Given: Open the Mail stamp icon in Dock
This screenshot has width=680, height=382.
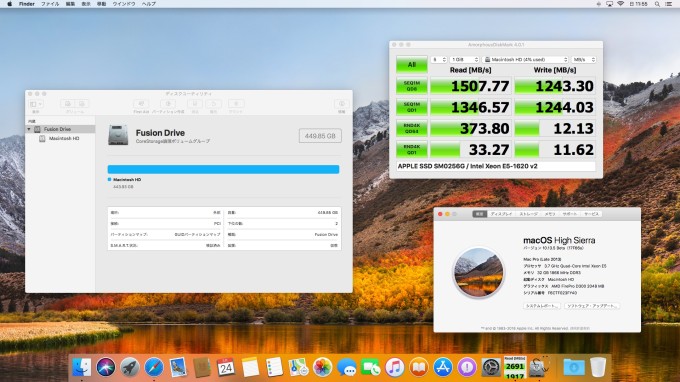Looking at the screenshot, I should click(x=178, y=367).
